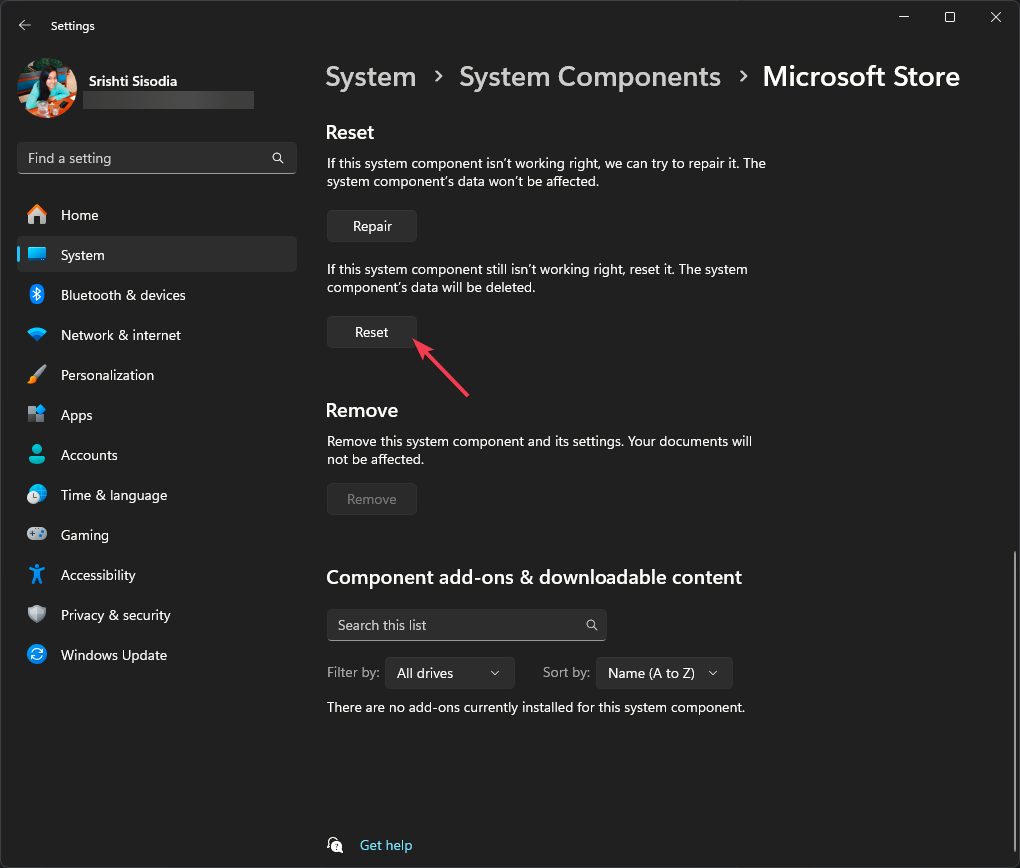Viewport: 1020px width, 868px height.
Task: Open the Get help link
Action: [386, 845]
